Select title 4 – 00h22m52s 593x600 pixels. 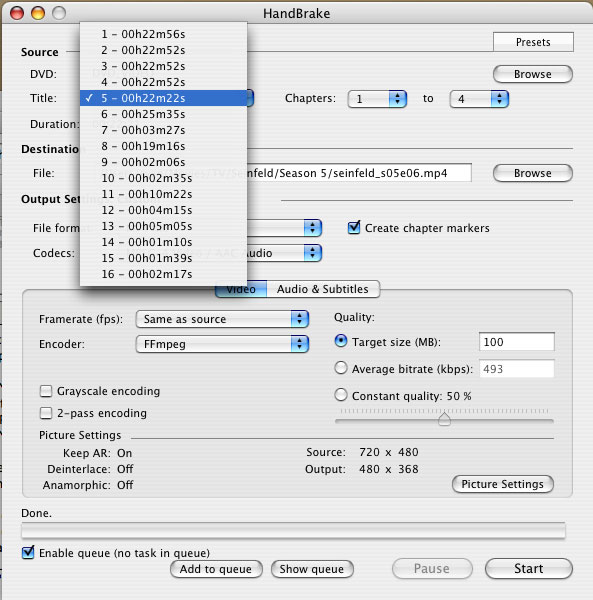tap(163, 82)
